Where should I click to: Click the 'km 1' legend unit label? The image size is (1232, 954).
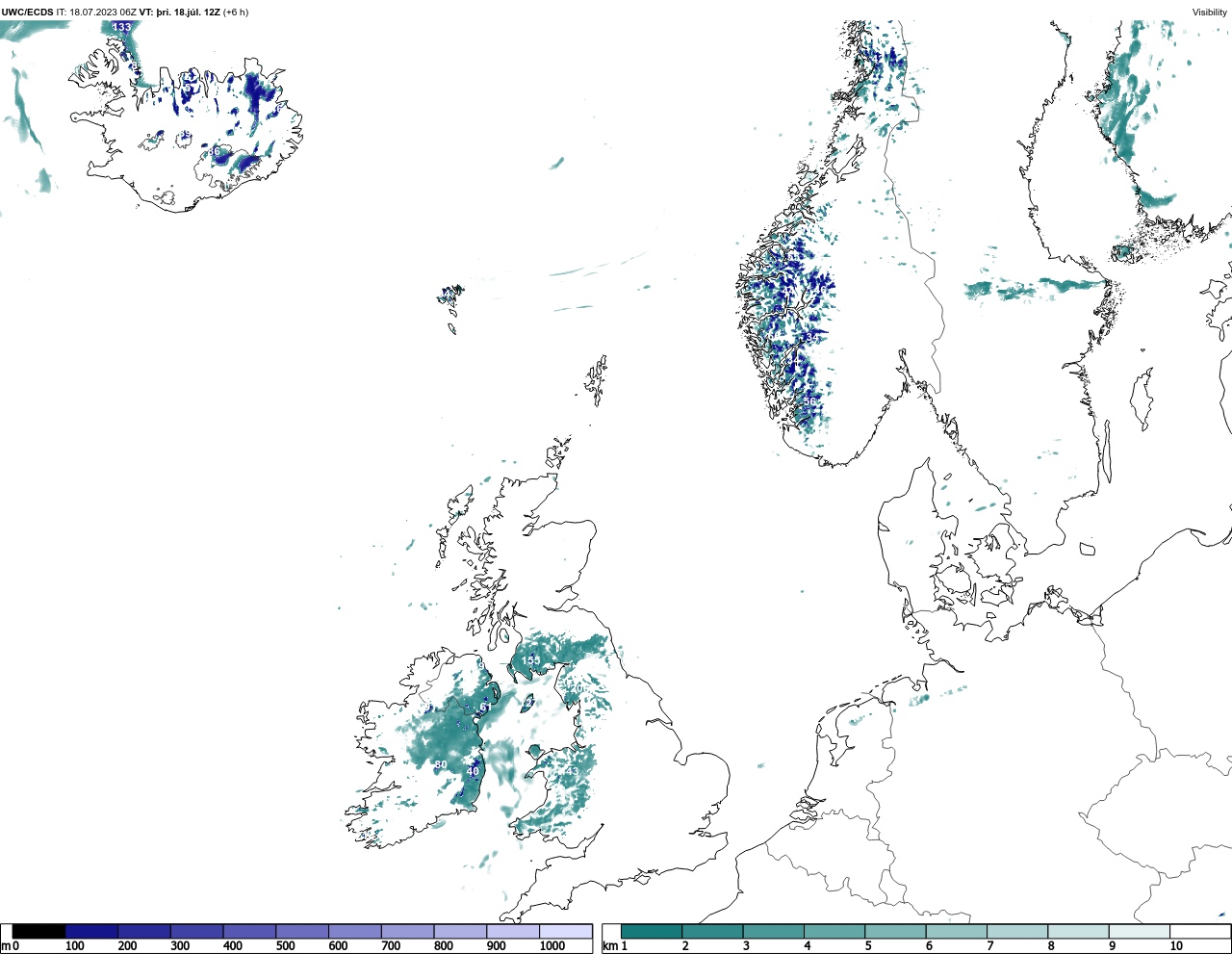point(615,946)
